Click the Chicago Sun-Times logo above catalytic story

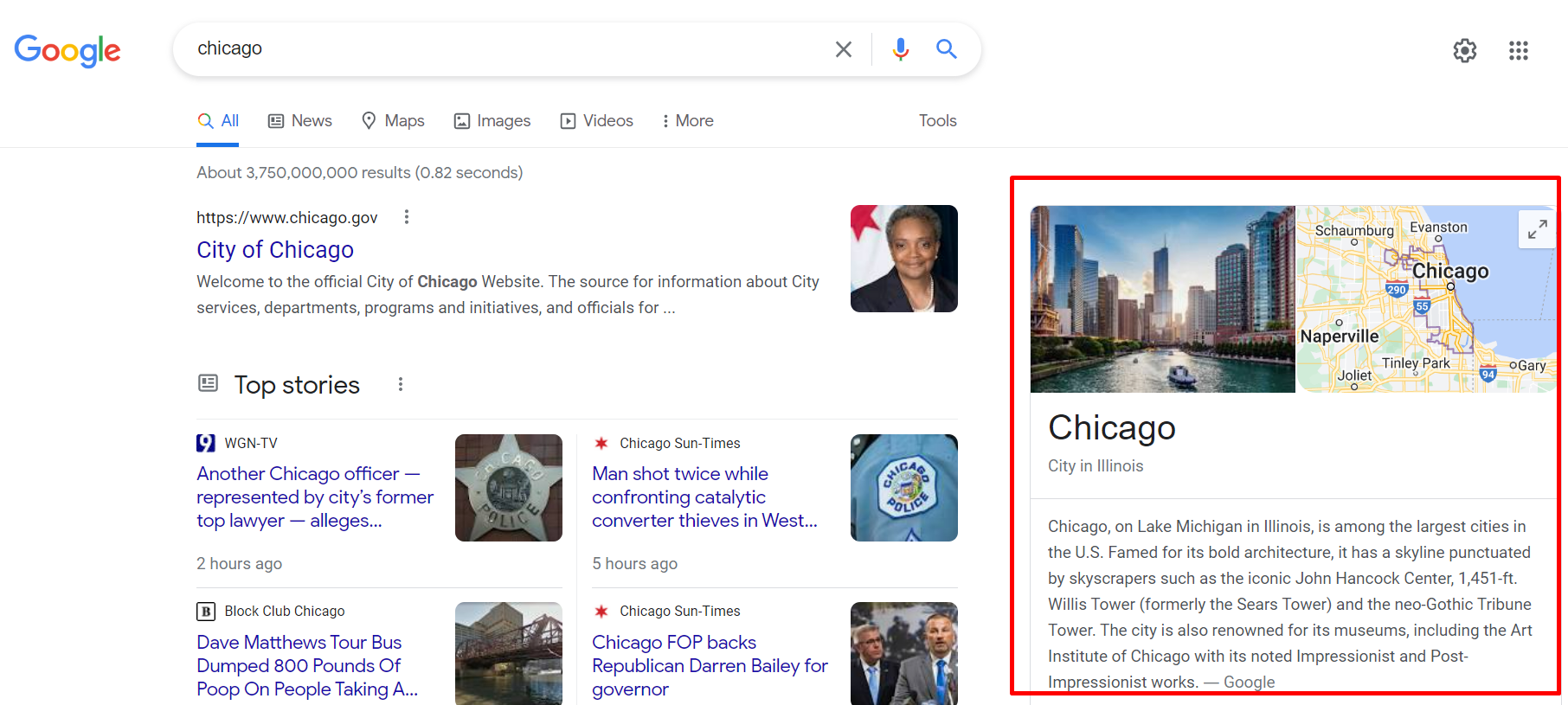coord(601,443)
